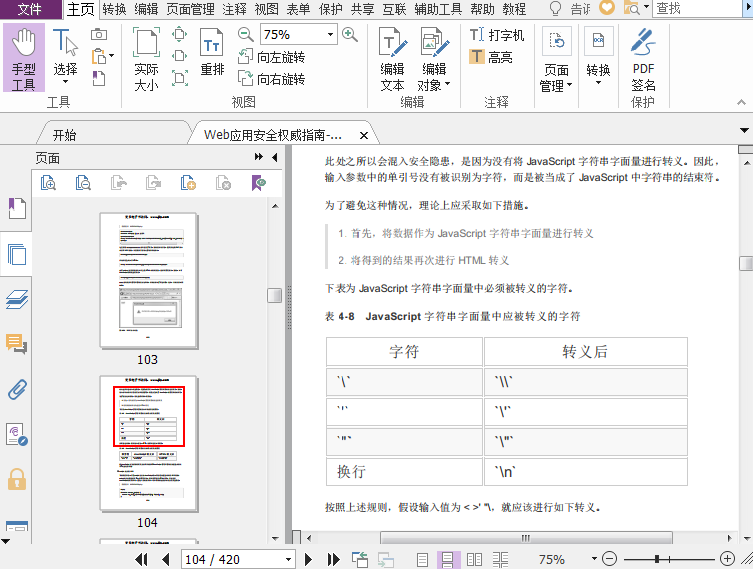Open the document tab list dropdown arrow
This screenshot has height=569, width=753.
744,130
